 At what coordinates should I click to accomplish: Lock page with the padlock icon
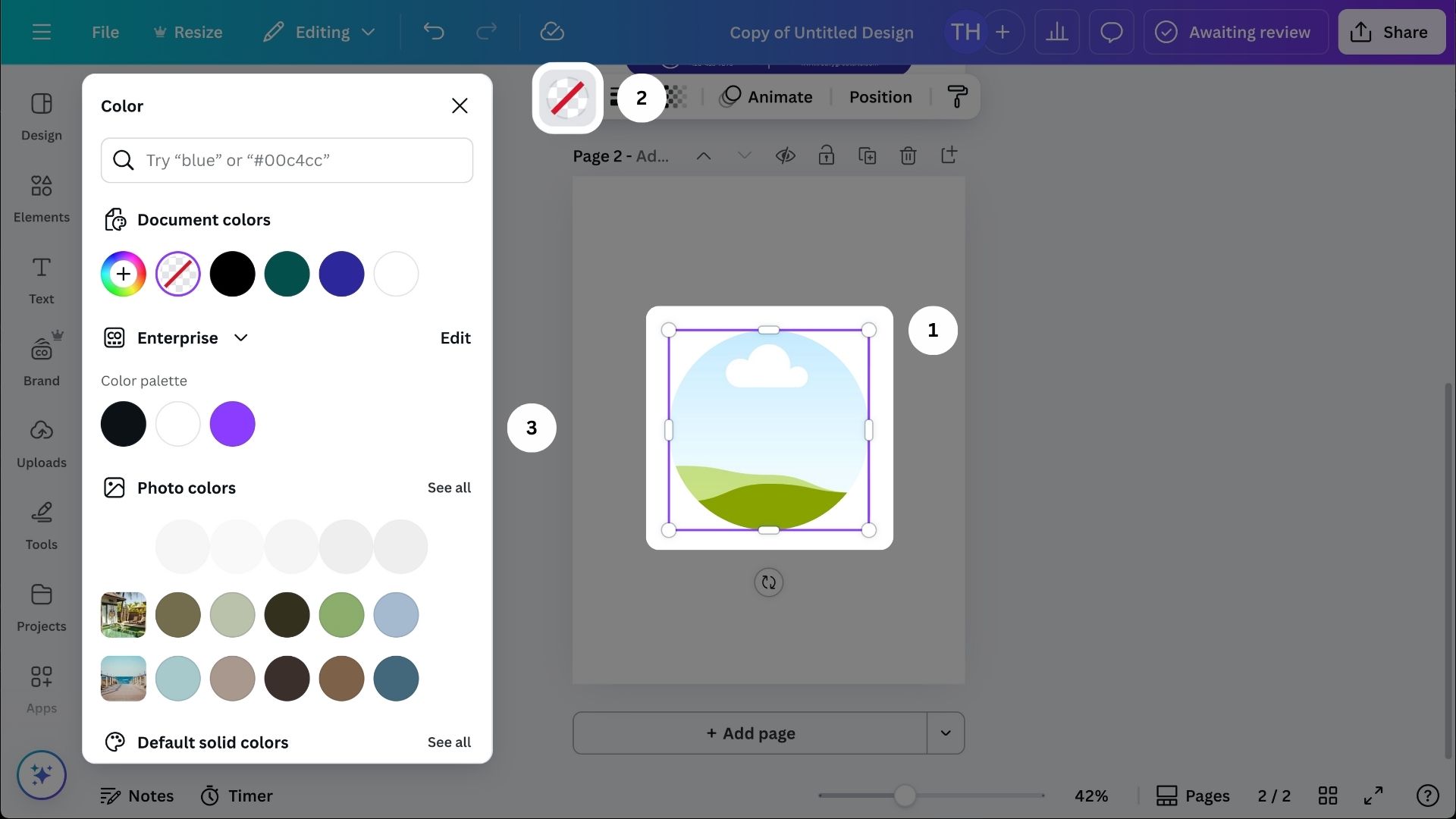pyautogui.click(x=826, y=155)
